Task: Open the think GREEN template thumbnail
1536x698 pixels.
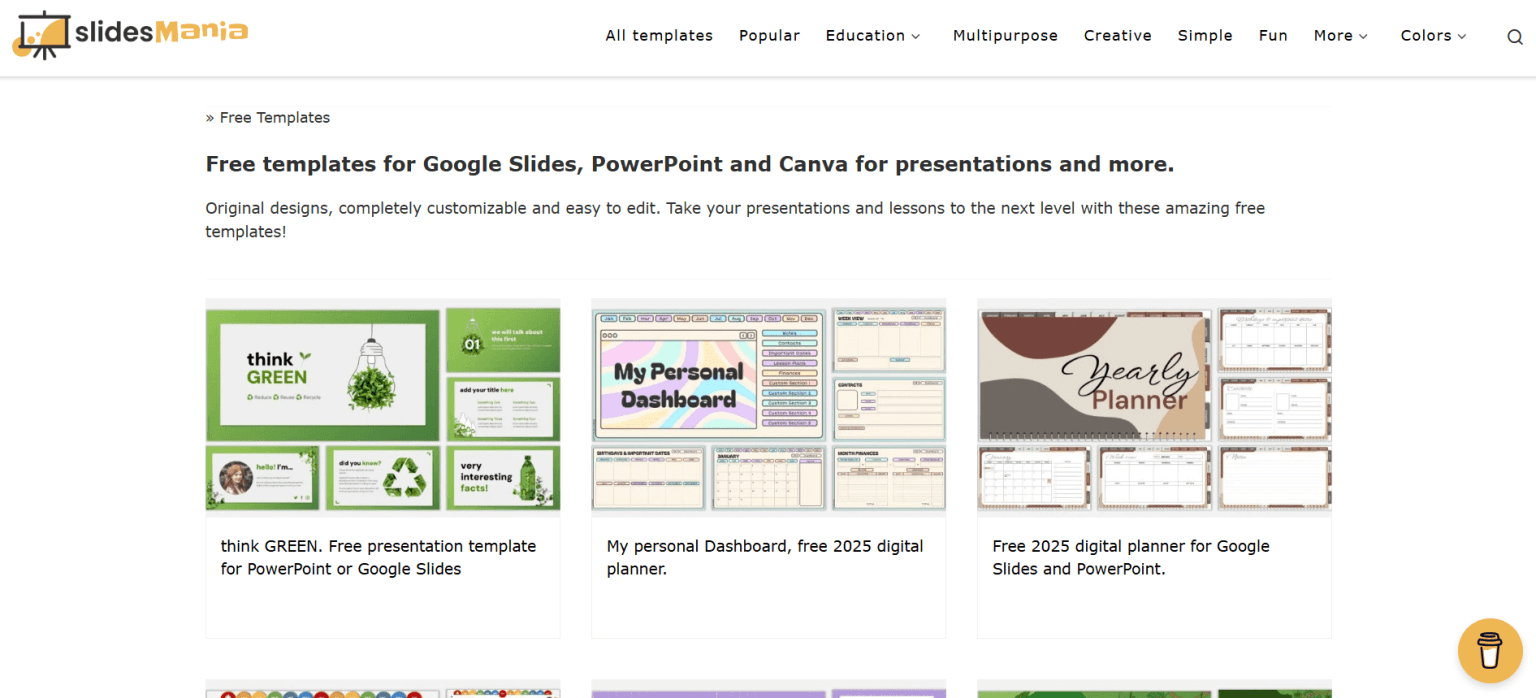Action: 383,406
